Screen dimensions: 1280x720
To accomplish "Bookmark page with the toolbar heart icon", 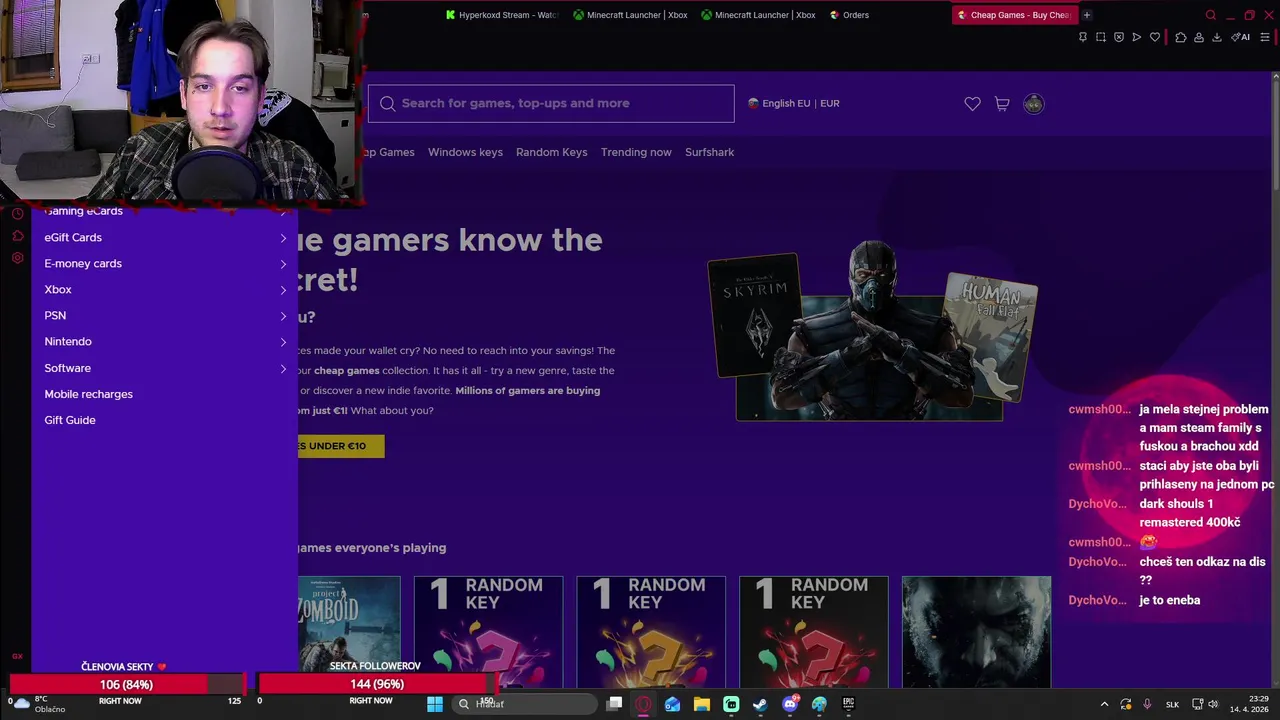I will pos(1155,37).
